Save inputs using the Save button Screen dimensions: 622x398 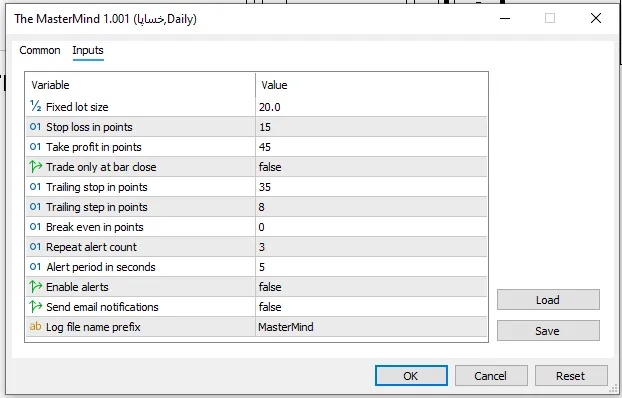548,331
